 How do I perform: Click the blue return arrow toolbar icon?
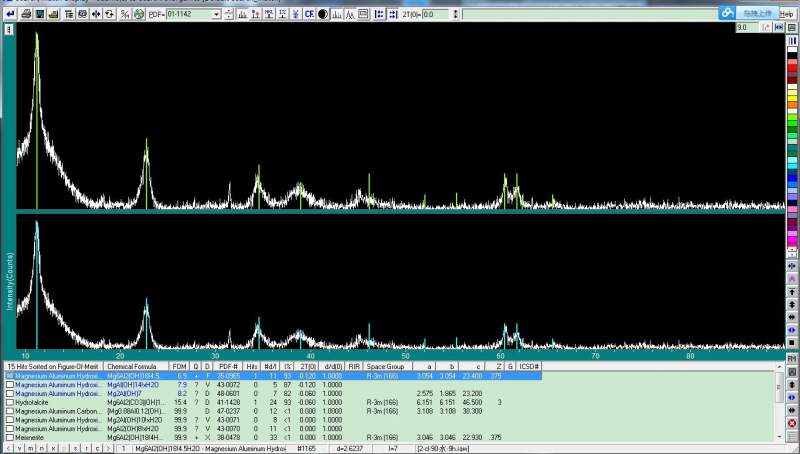pos(10,14)
